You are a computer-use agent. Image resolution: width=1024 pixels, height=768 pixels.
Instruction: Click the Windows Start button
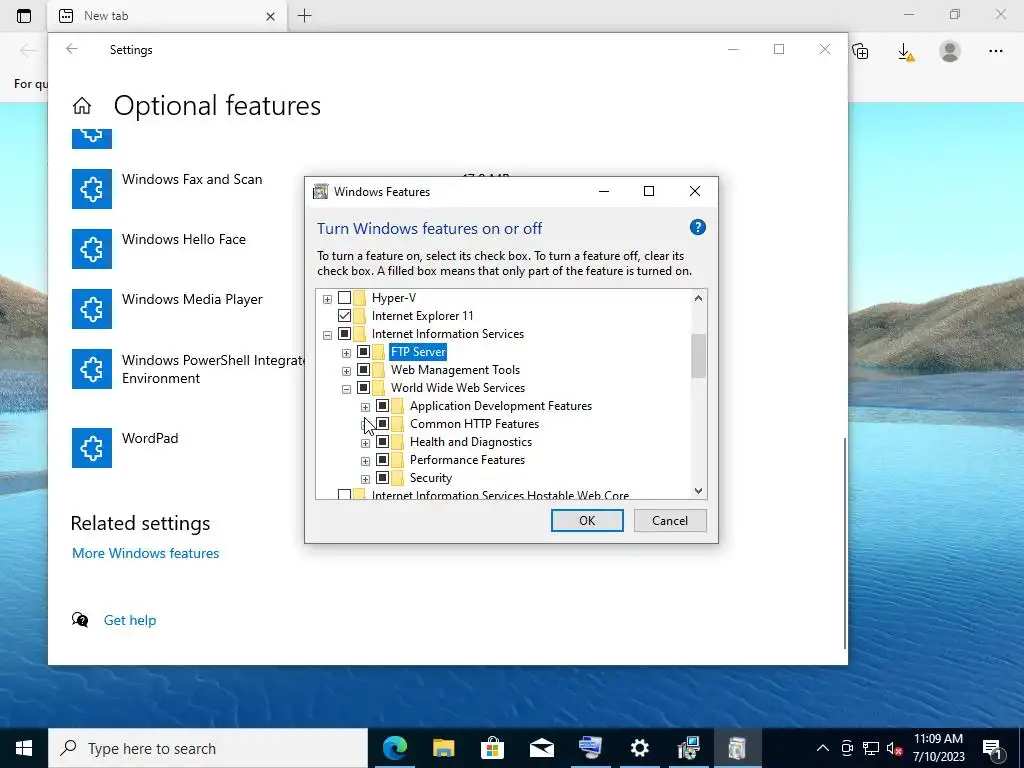point(24,748)
